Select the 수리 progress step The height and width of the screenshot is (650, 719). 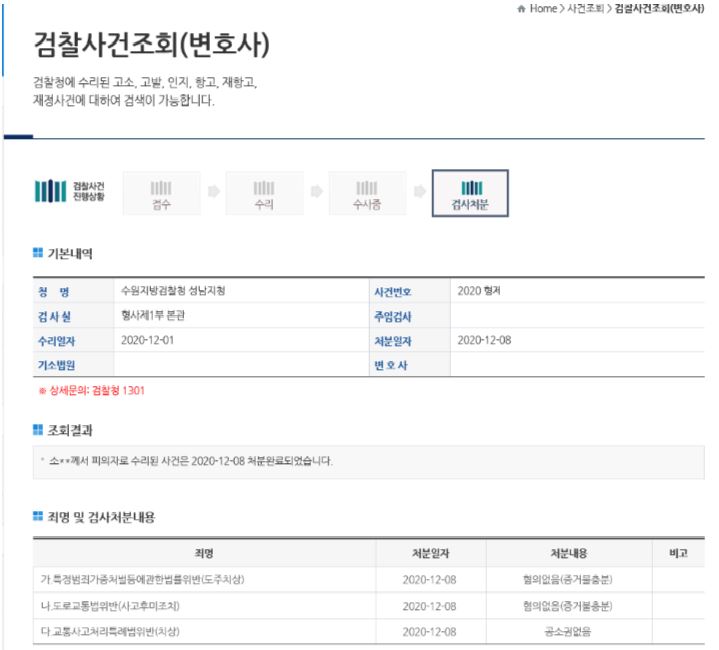[x=264, y=193]
